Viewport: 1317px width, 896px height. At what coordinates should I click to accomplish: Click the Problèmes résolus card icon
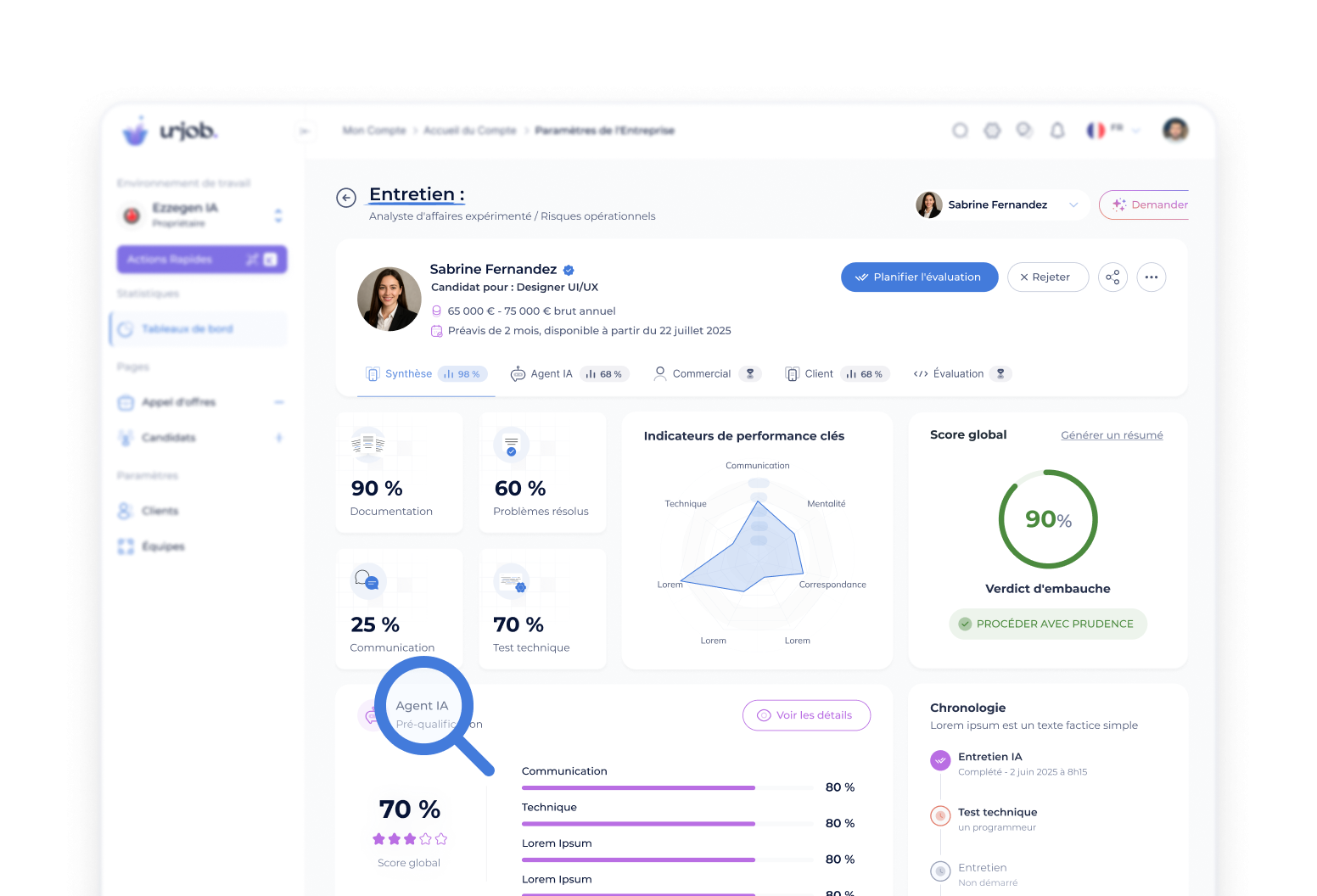(x=511, y=445)
